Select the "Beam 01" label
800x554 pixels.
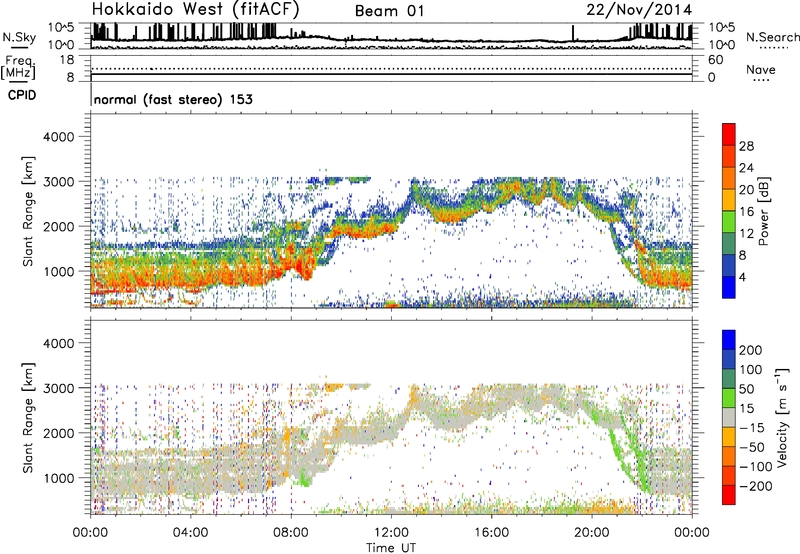(389, 11)
